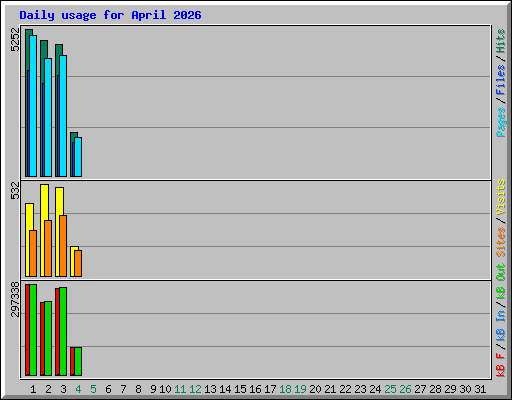Click day label 8 on the x-axis
Image resolution: width=512 pixels, height=400 pixels.
coord(138,389)
